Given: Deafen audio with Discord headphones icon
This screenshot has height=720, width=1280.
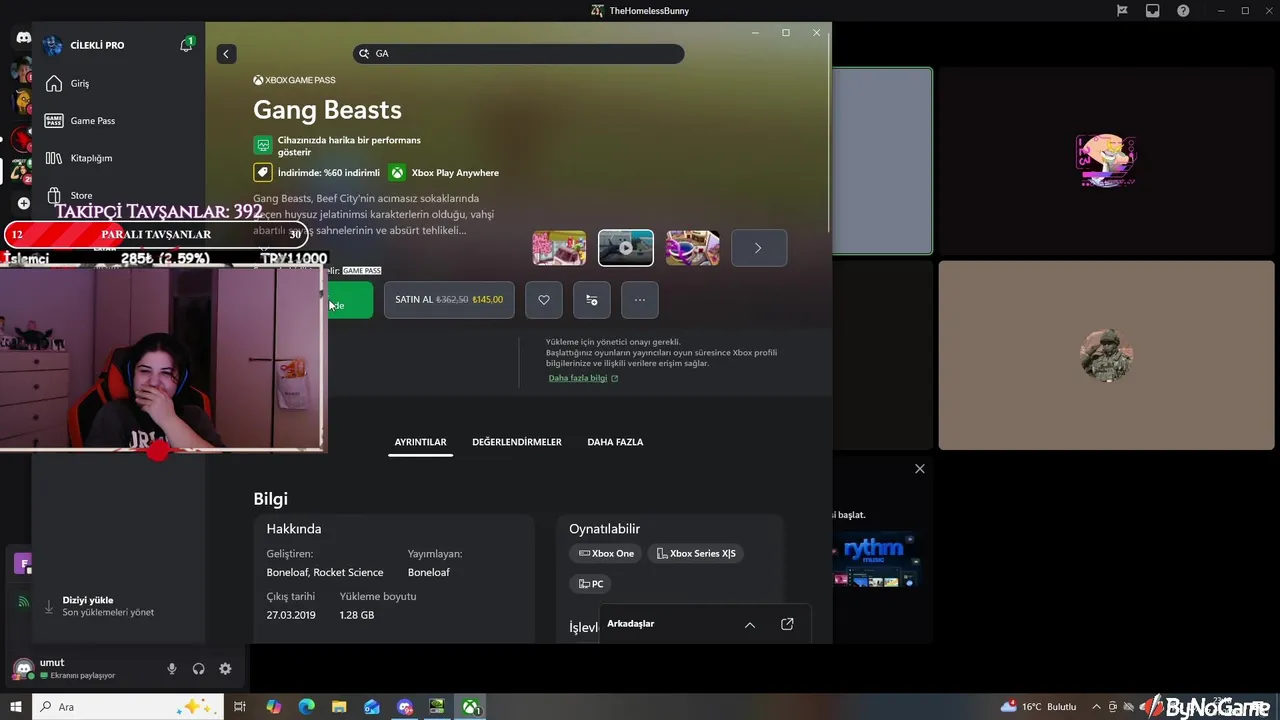Looking at the screenshot, I should 199,669.
